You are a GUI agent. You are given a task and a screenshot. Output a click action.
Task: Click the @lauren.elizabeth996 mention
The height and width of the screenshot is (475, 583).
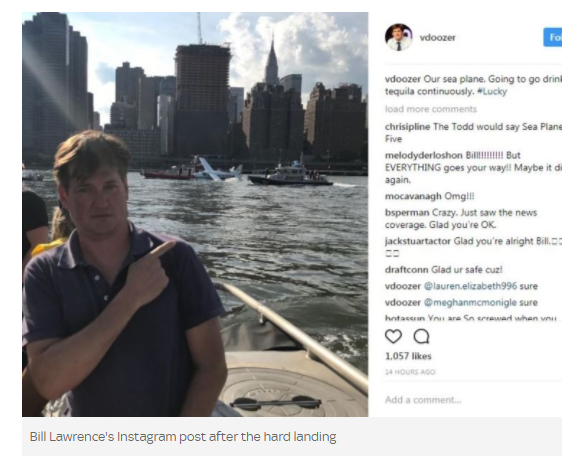coord(470,286)
